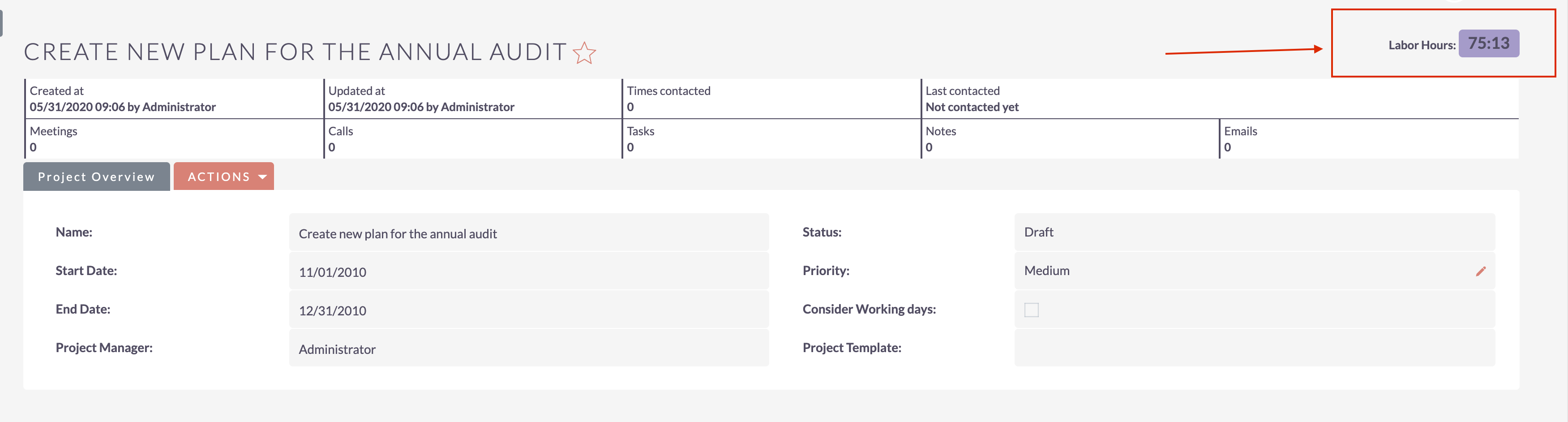Select the End Date field 12/31/2010
Image resolution: width=1568 pixels, height=422 pixels.
pos(528,310)
